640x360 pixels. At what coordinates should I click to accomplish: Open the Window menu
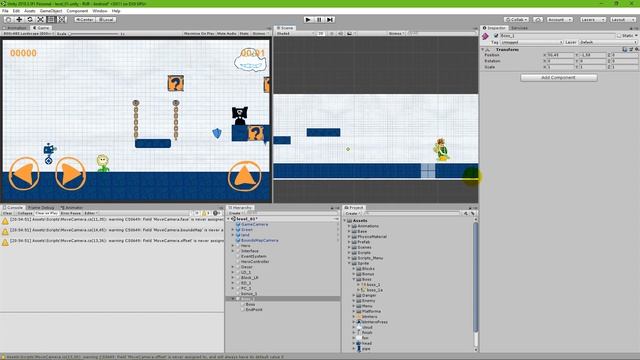(x=100, y=11)
